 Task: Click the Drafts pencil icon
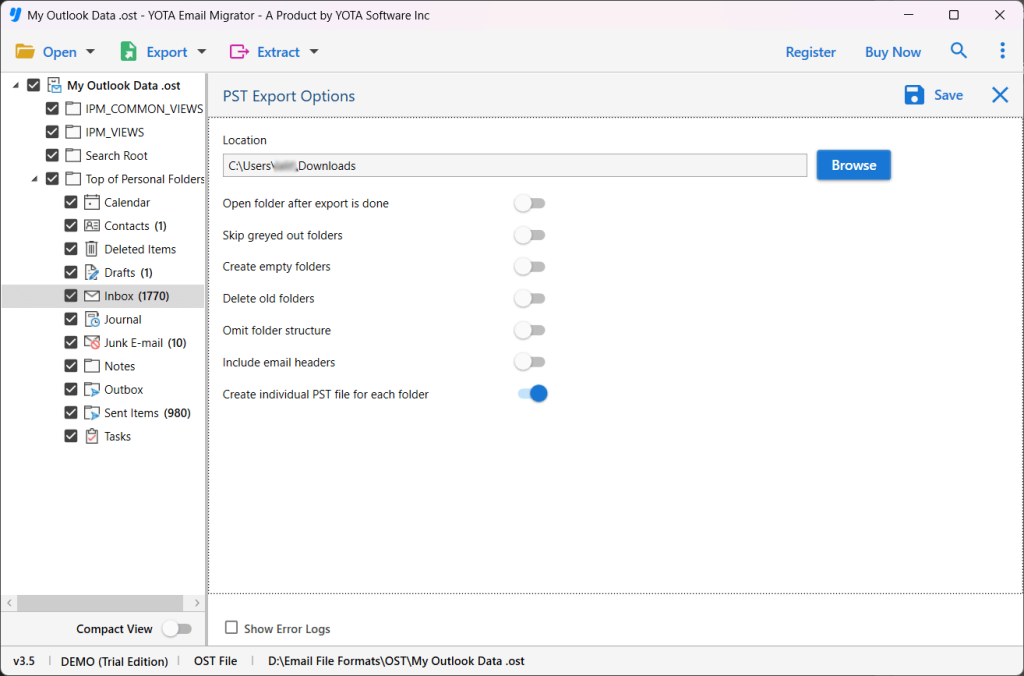click(x=92, y=272)
